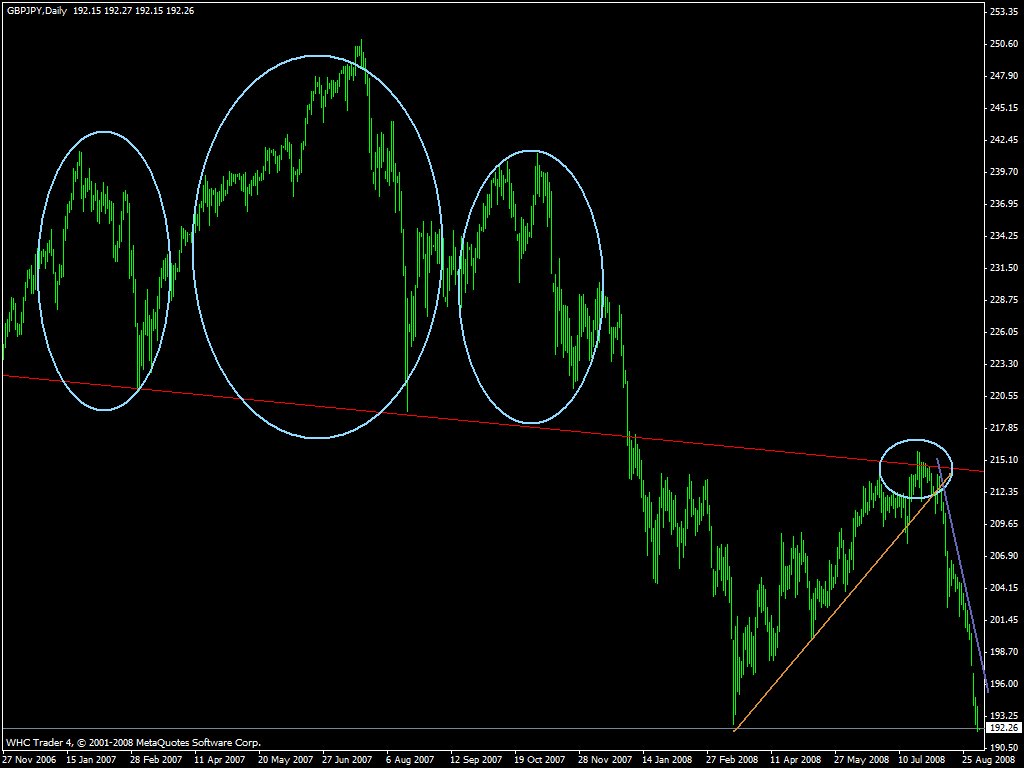This screenshot has width=1024, height=768.
Task: Click the 193.25 price axis label
Action: point(1004,716)
